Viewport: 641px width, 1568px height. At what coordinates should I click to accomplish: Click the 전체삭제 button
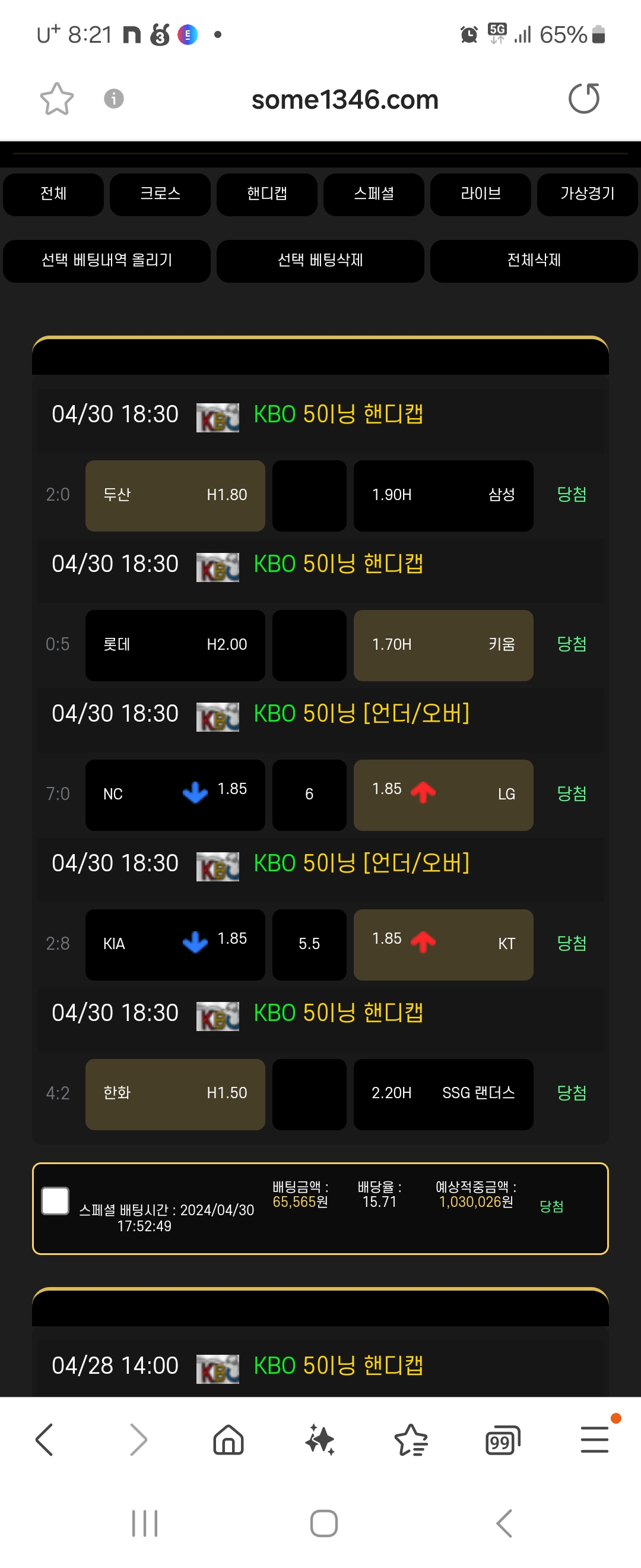click(534, 261)
